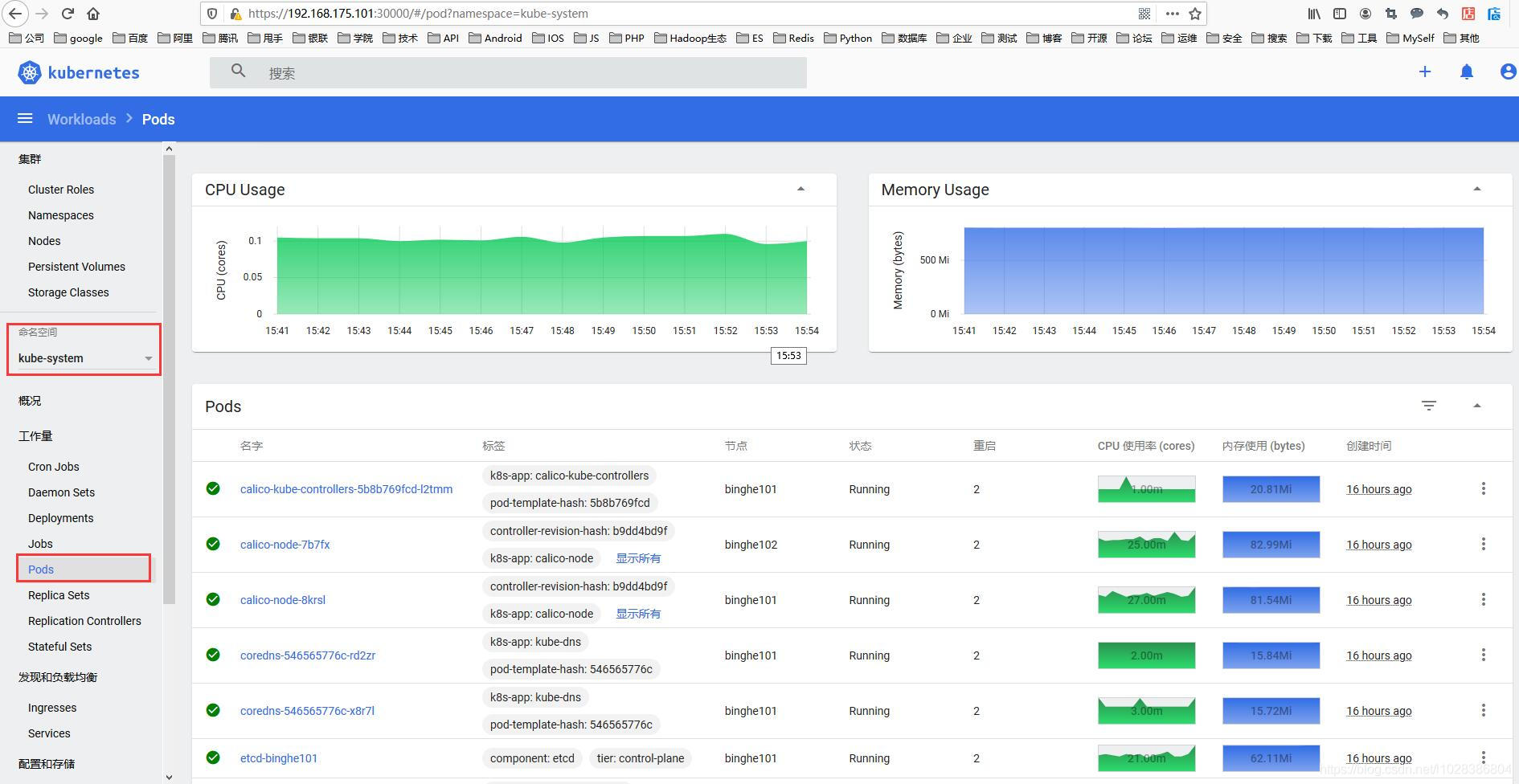Open Namespaces in sidebar

61,215
